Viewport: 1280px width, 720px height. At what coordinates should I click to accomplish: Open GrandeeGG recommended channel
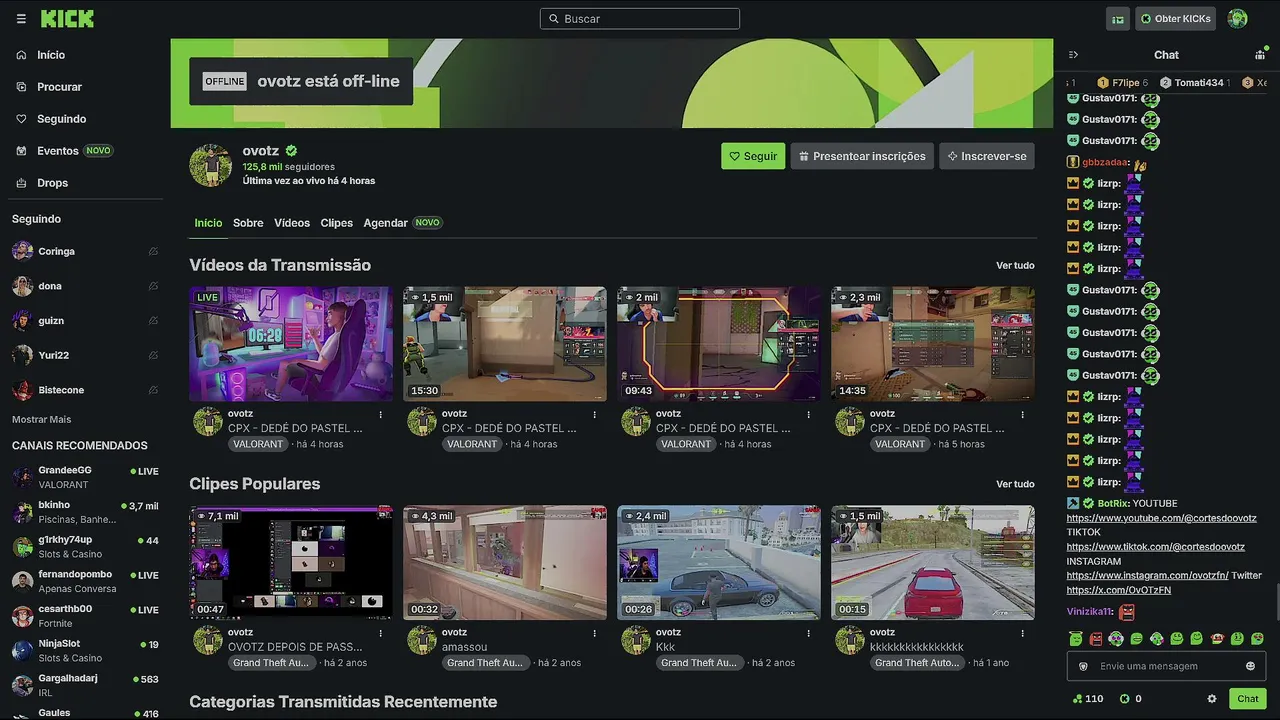85,477
